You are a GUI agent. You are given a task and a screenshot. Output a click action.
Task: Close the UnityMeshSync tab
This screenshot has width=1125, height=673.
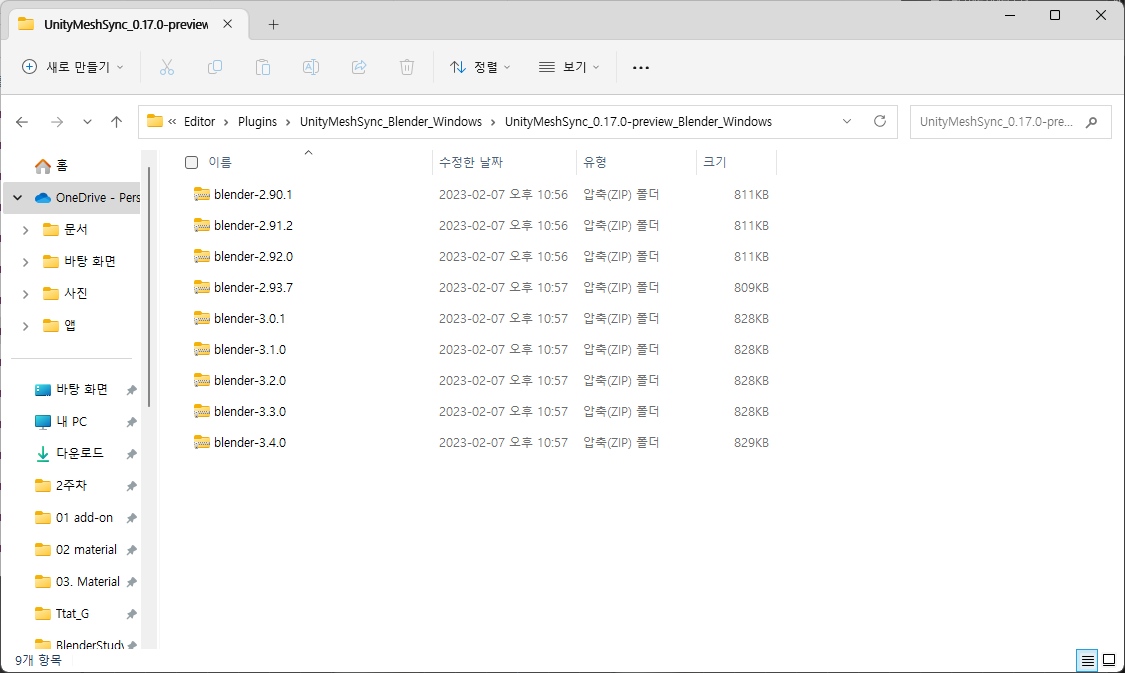[227, 24]
